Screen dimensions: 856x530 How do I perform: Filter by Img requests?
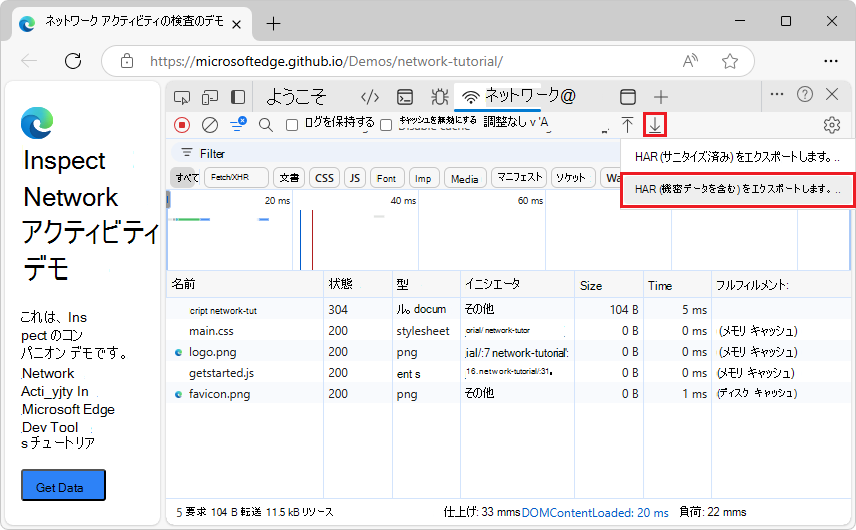point(424,178)
